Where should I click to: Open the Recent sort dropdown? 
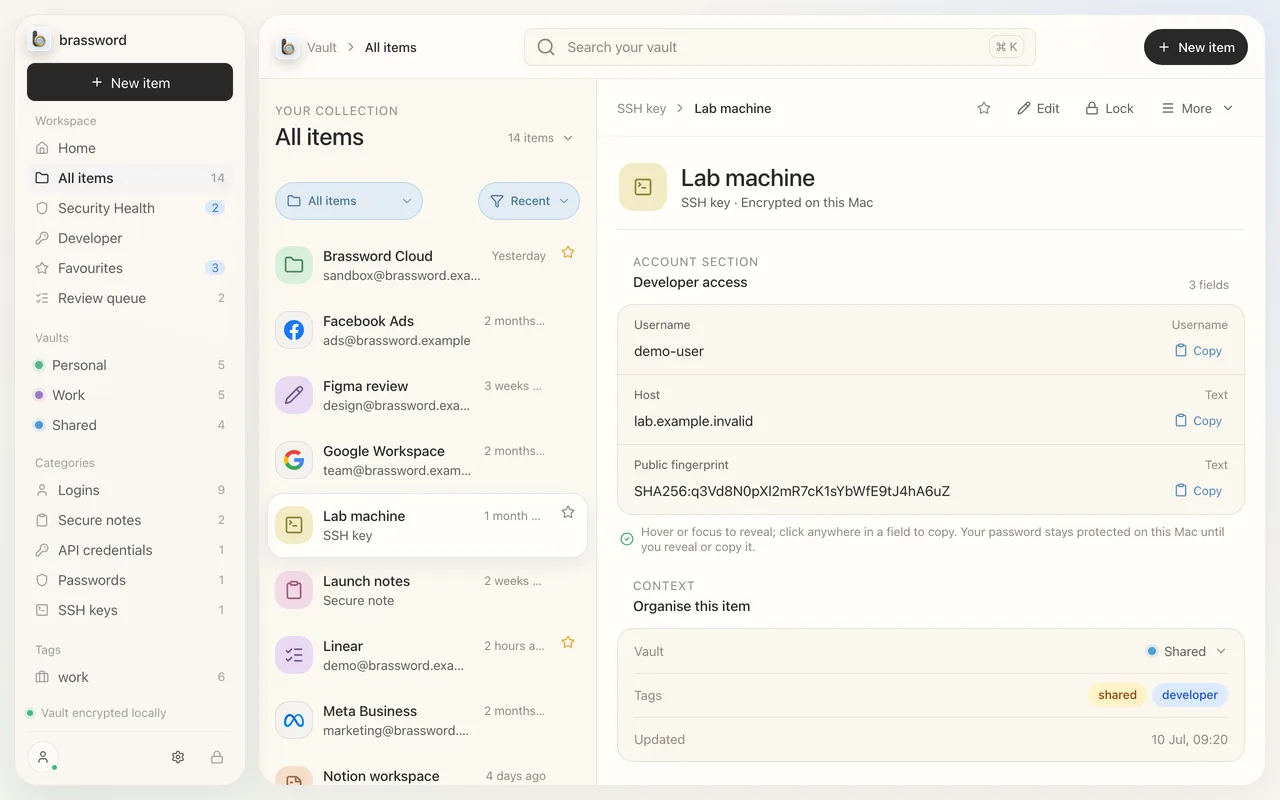point(529,201)
